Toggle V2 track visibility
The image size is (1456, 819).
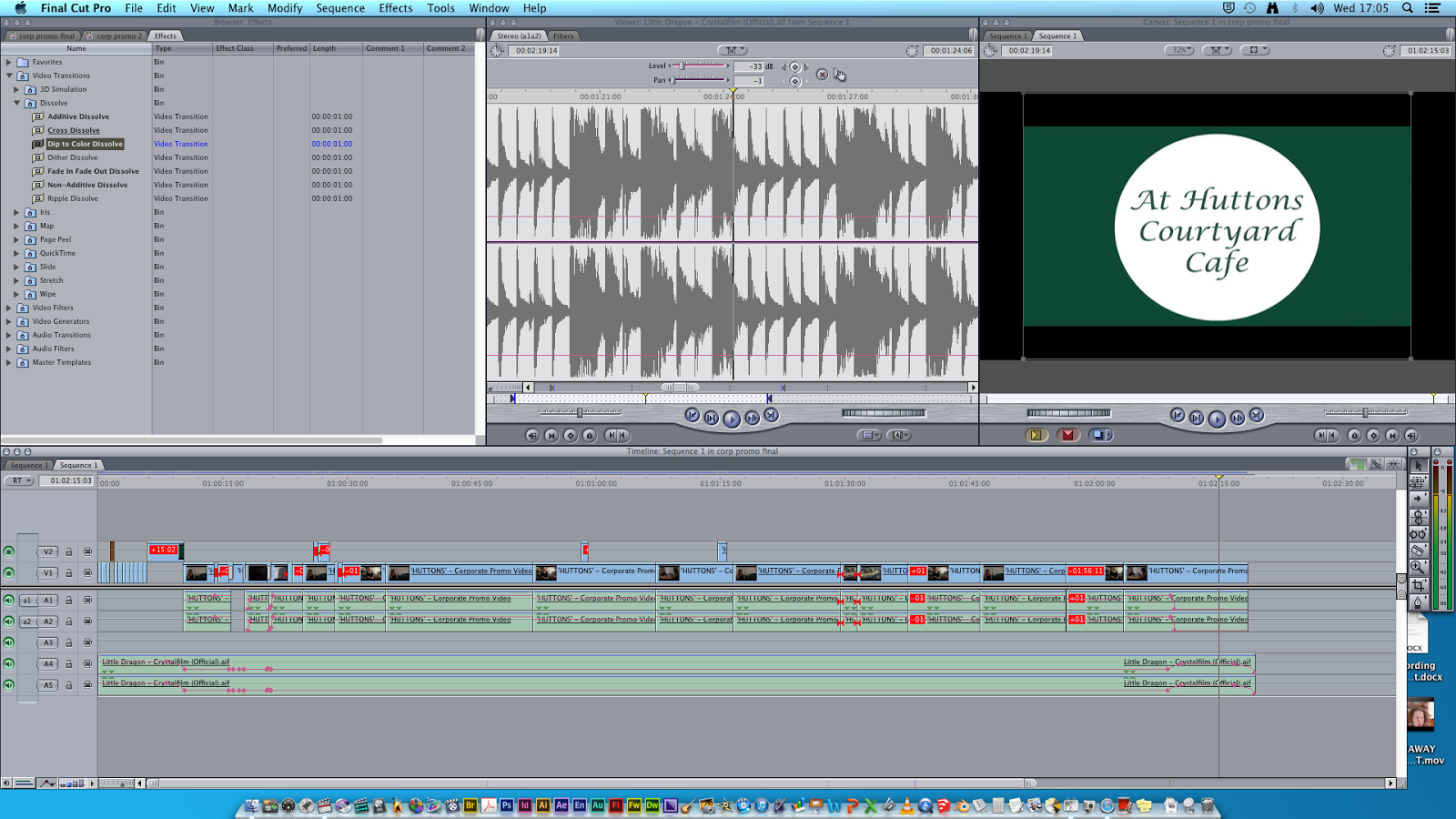(x=9, y=551)
